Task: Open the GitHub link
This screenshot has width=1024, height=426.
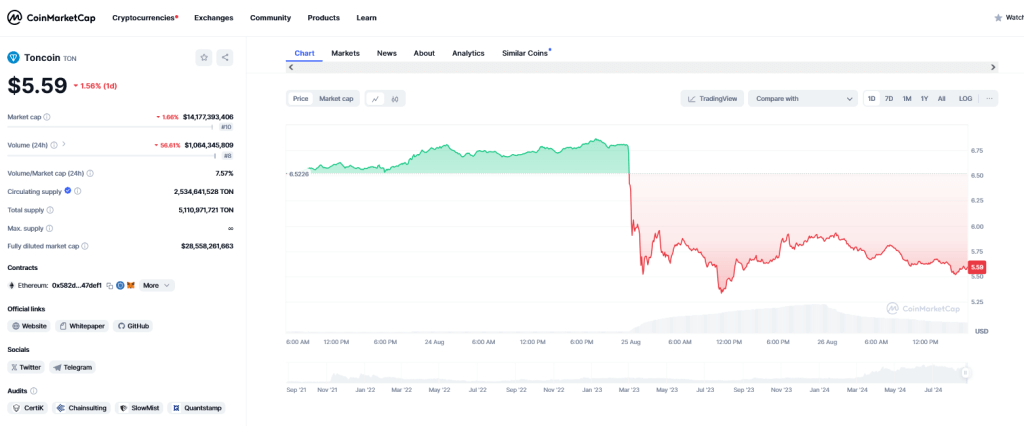Action: [133, 326]
